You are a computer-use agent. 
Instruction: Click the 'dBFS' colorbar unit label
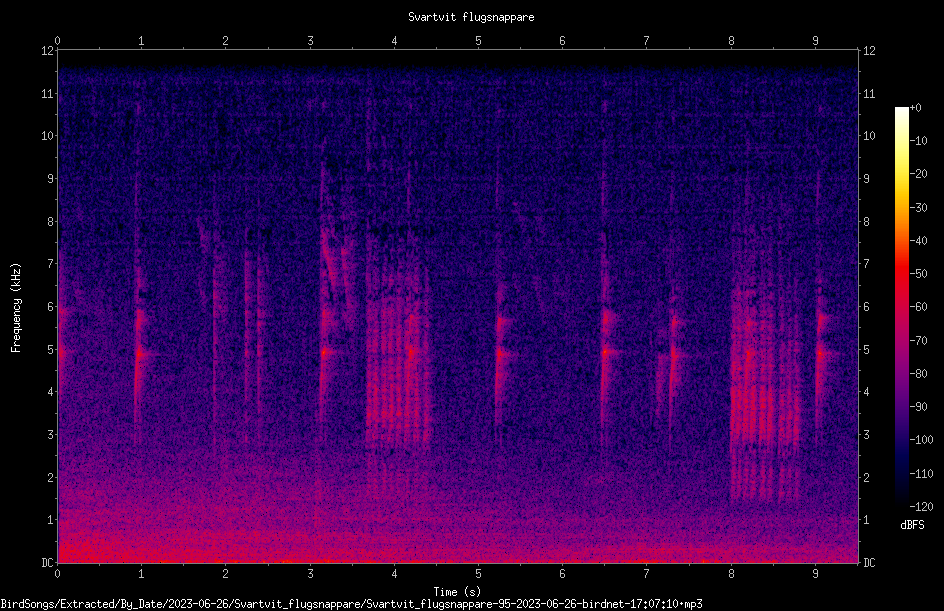point(912,525)
